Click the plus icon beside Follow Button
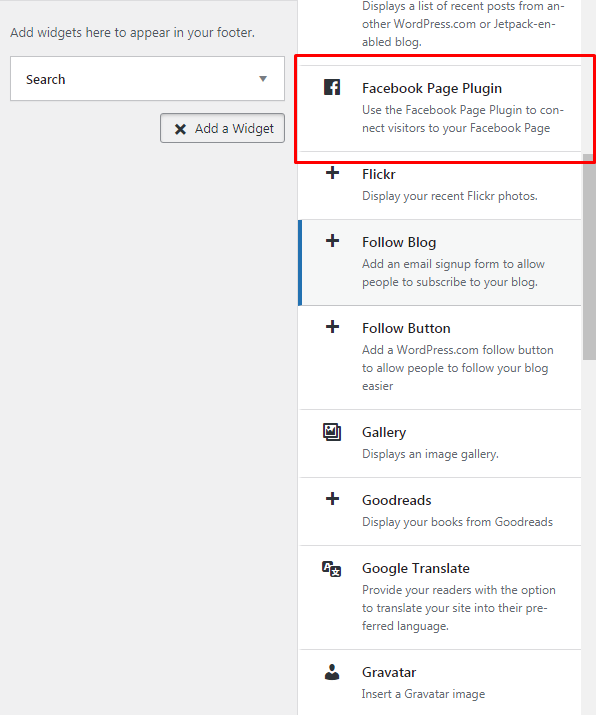The image size is (596, 715). coord(332,326)
